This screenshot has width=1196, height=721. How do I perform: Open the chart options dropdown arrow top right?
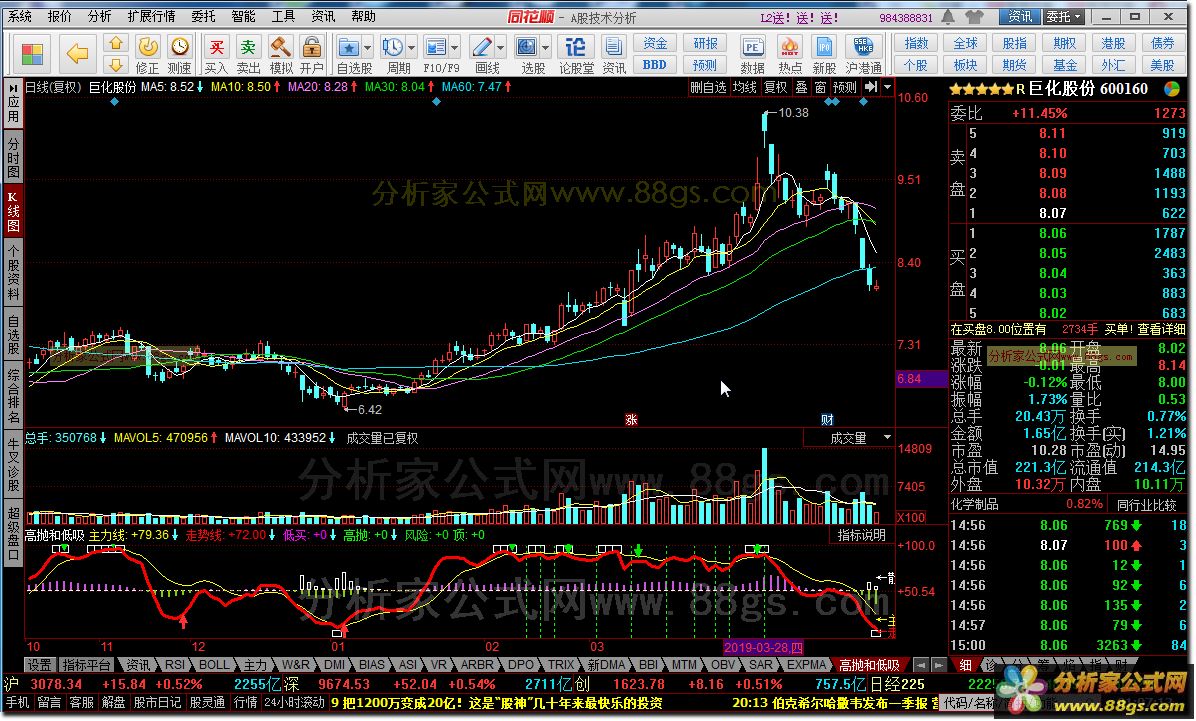point(887,88)
